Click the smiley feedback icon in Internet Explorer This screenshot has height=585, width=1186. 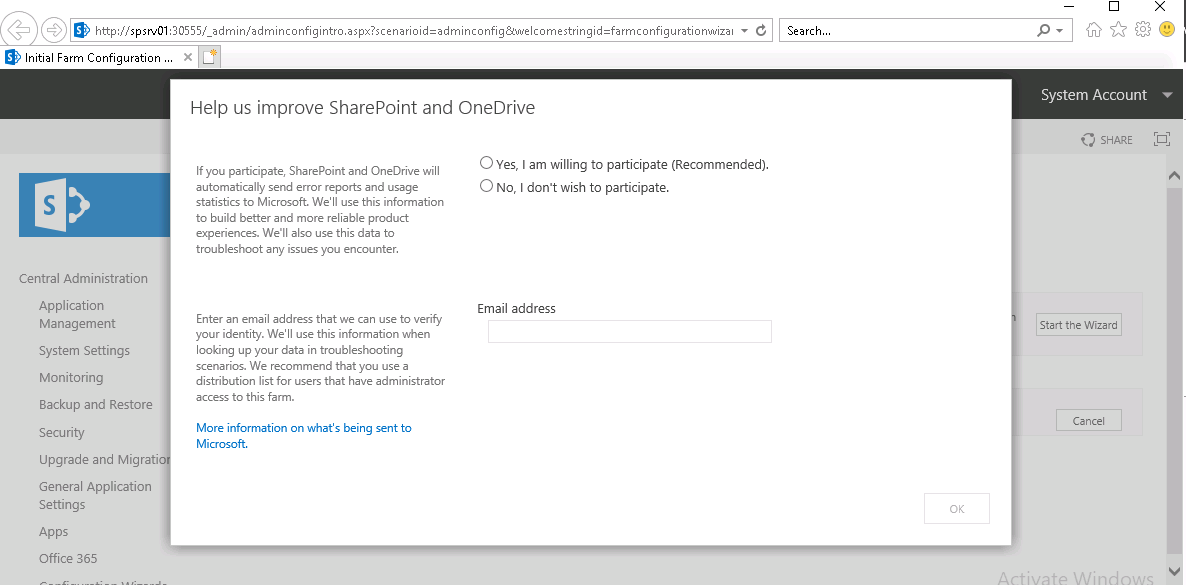(x=1166, y=30)
